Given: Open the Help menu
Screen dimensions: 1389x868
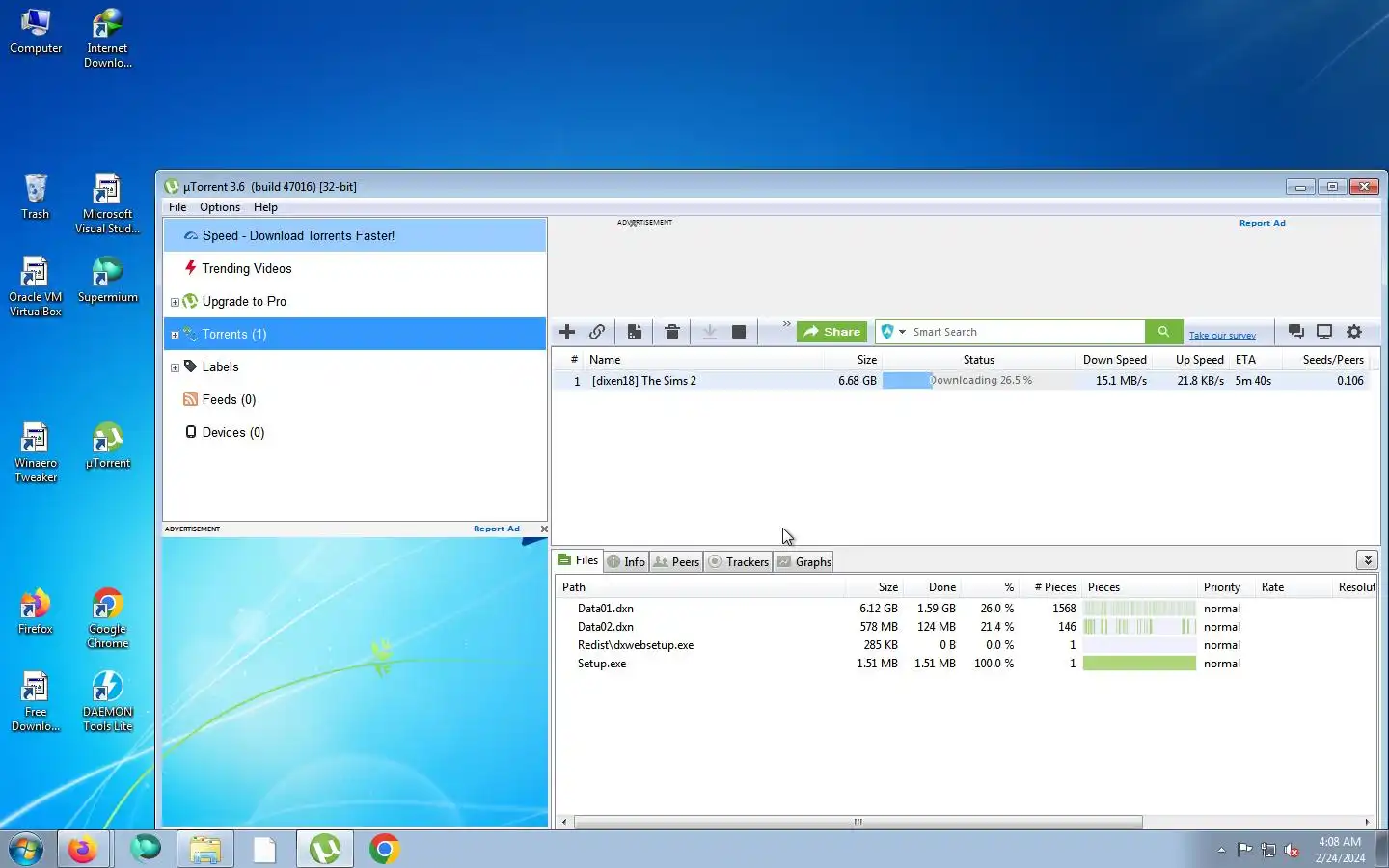Looking at the screenshot, I should (265, 207).
